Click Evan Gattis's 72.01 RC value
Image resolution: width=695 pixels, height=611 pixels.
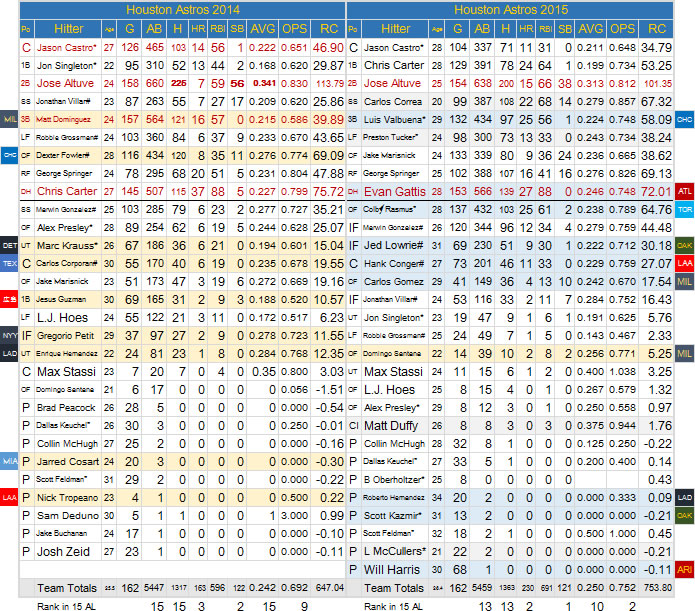click(656, 192)
